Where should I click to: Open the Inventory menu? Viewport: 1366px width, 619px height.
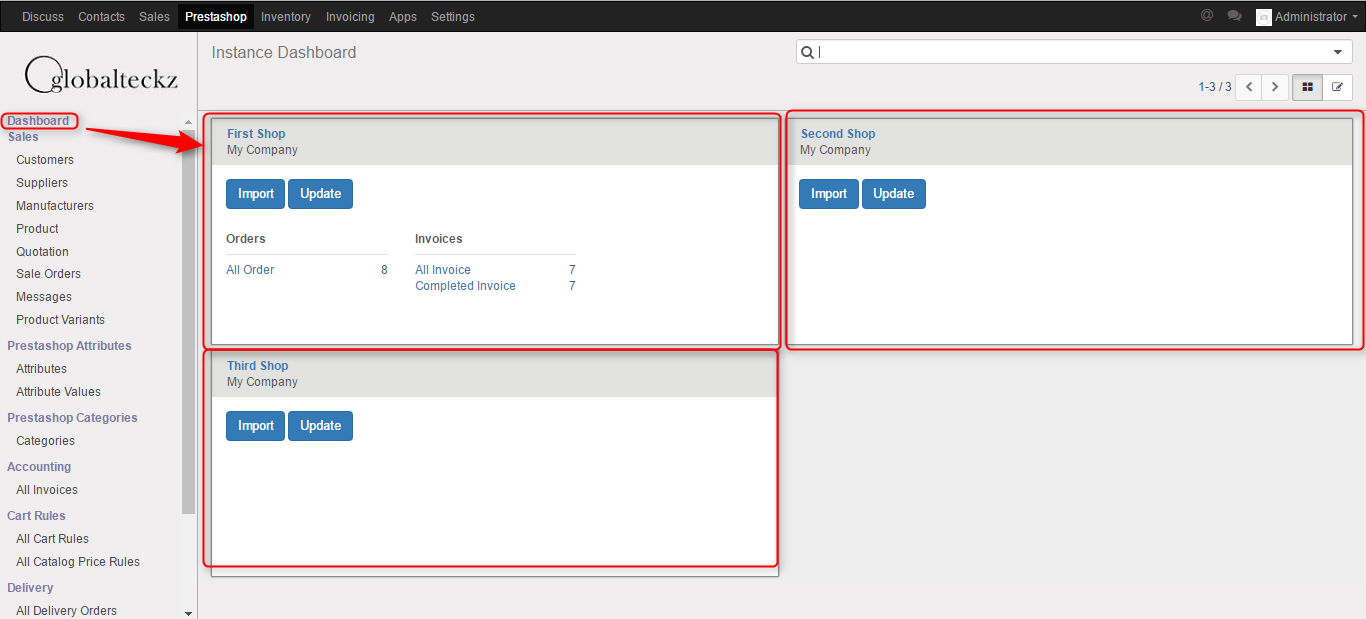click(286, 17)
